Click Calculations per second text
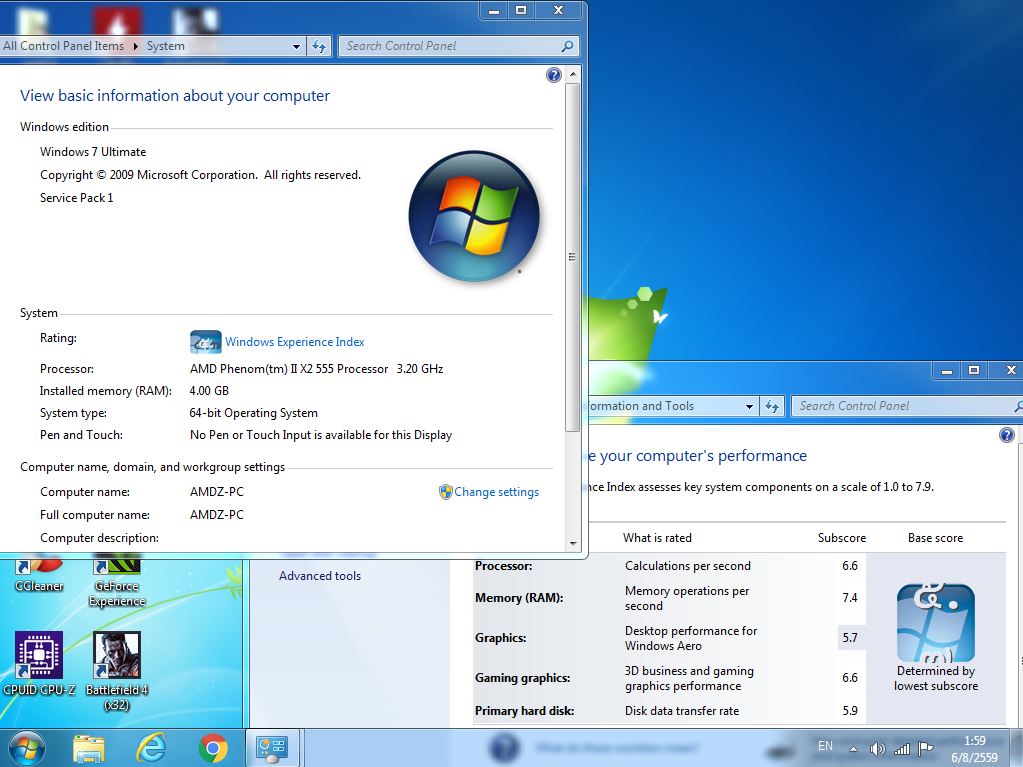 688,566
